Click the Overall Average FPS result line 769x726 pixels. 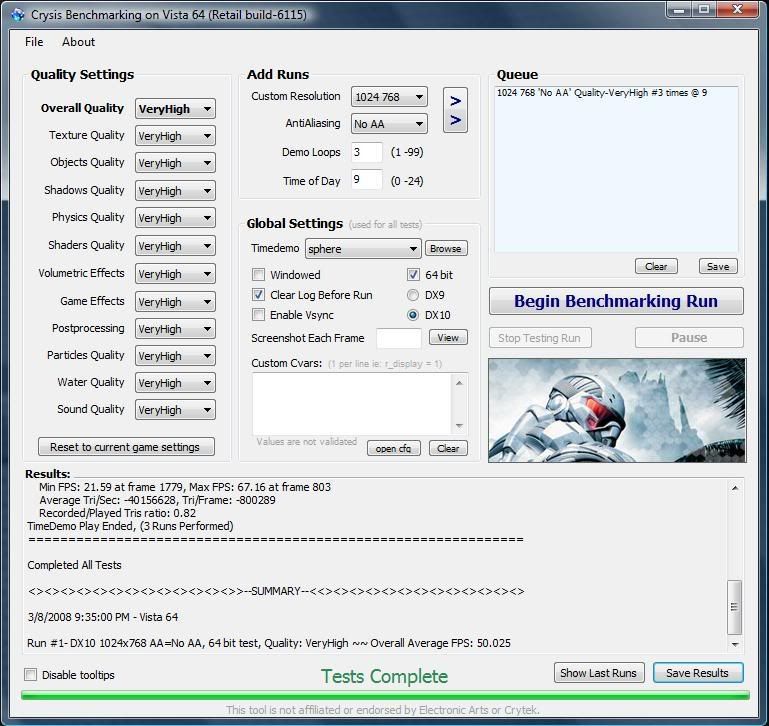click(269, 643)
